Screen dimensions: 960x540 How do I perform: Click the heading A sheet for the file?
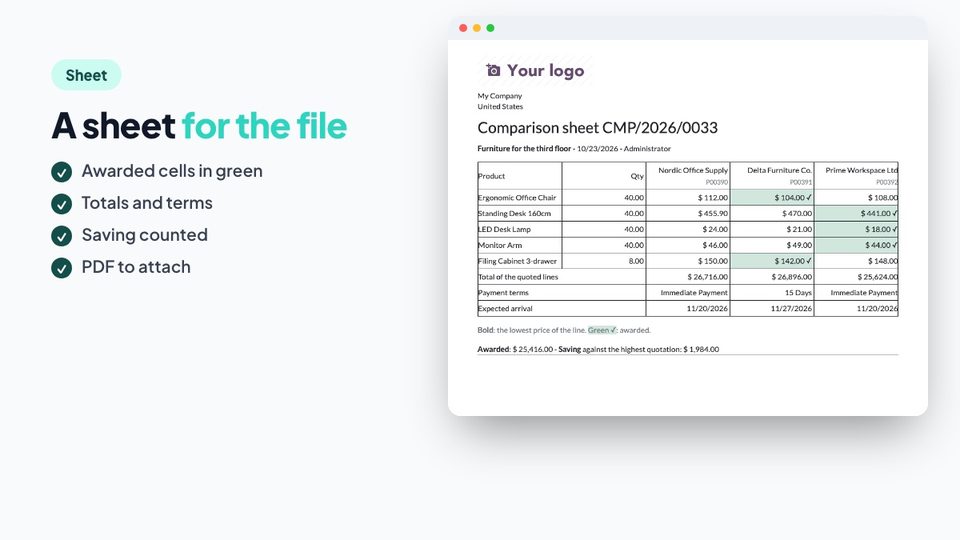pos(199,126)
